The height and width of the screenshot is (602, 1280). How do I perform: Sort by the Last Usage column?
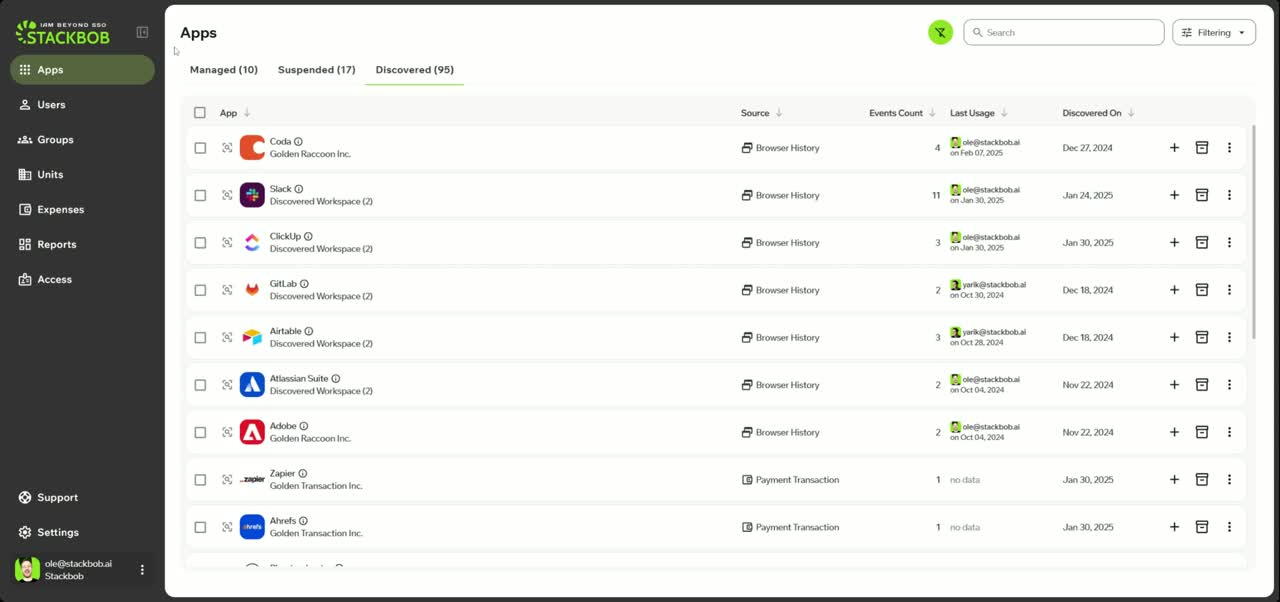(x=979, y=113)
